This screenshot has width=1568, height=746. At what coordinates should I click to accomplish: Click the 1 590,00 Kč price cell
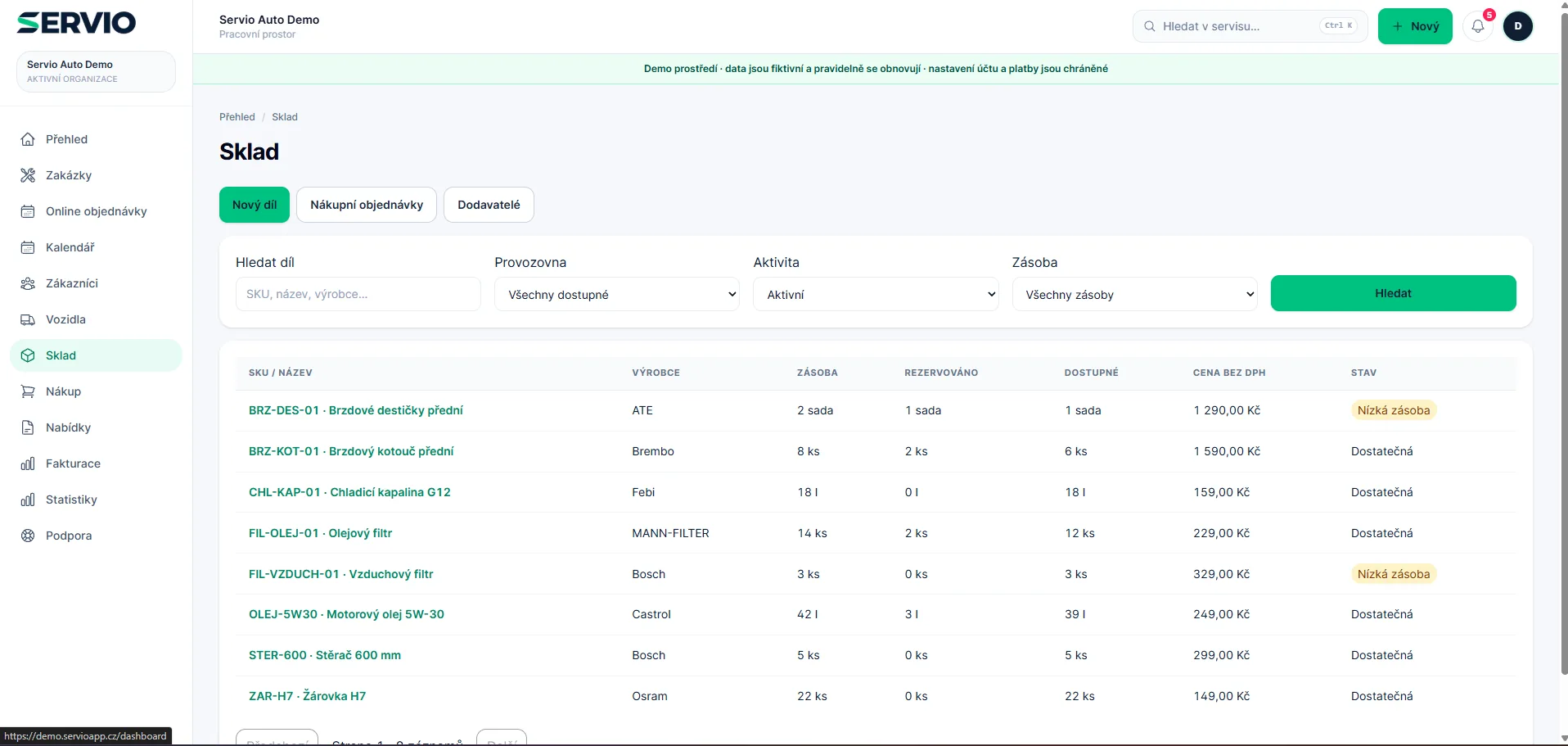(1227, 451)
